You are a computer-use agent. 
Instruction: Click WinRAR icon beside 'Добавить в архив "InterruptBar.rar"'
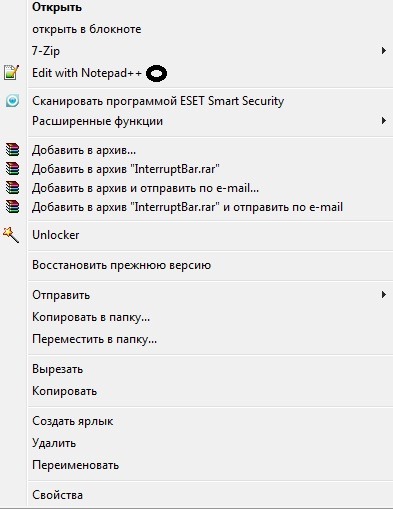12,169
